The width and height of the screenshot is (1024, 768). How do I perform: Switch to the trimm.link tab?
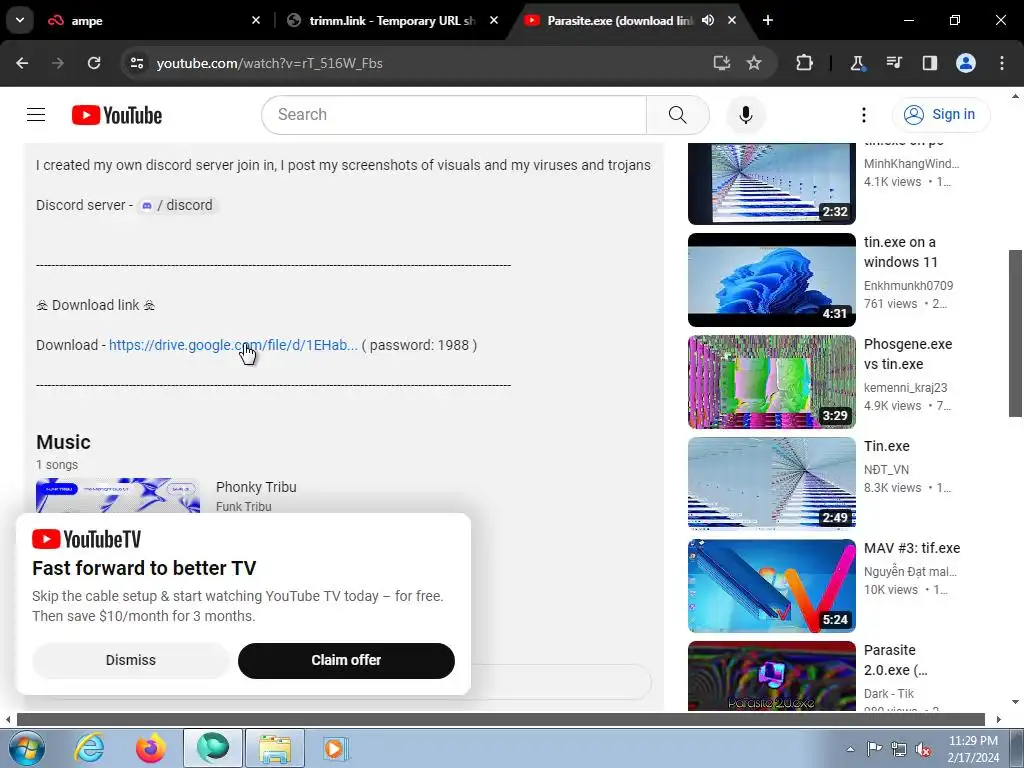(392, 21)
